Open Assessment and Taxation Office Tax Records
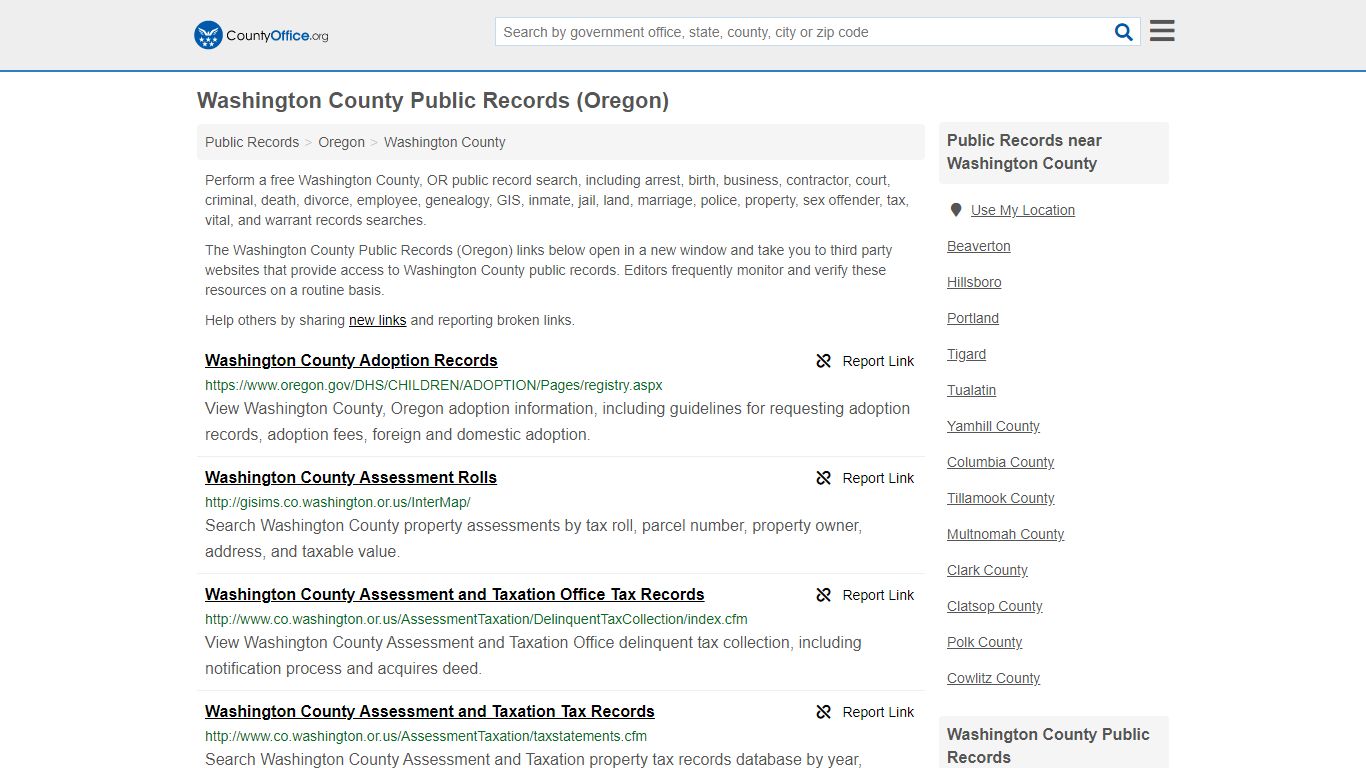This screenshot has width=1366, height=768. (455, 594)
